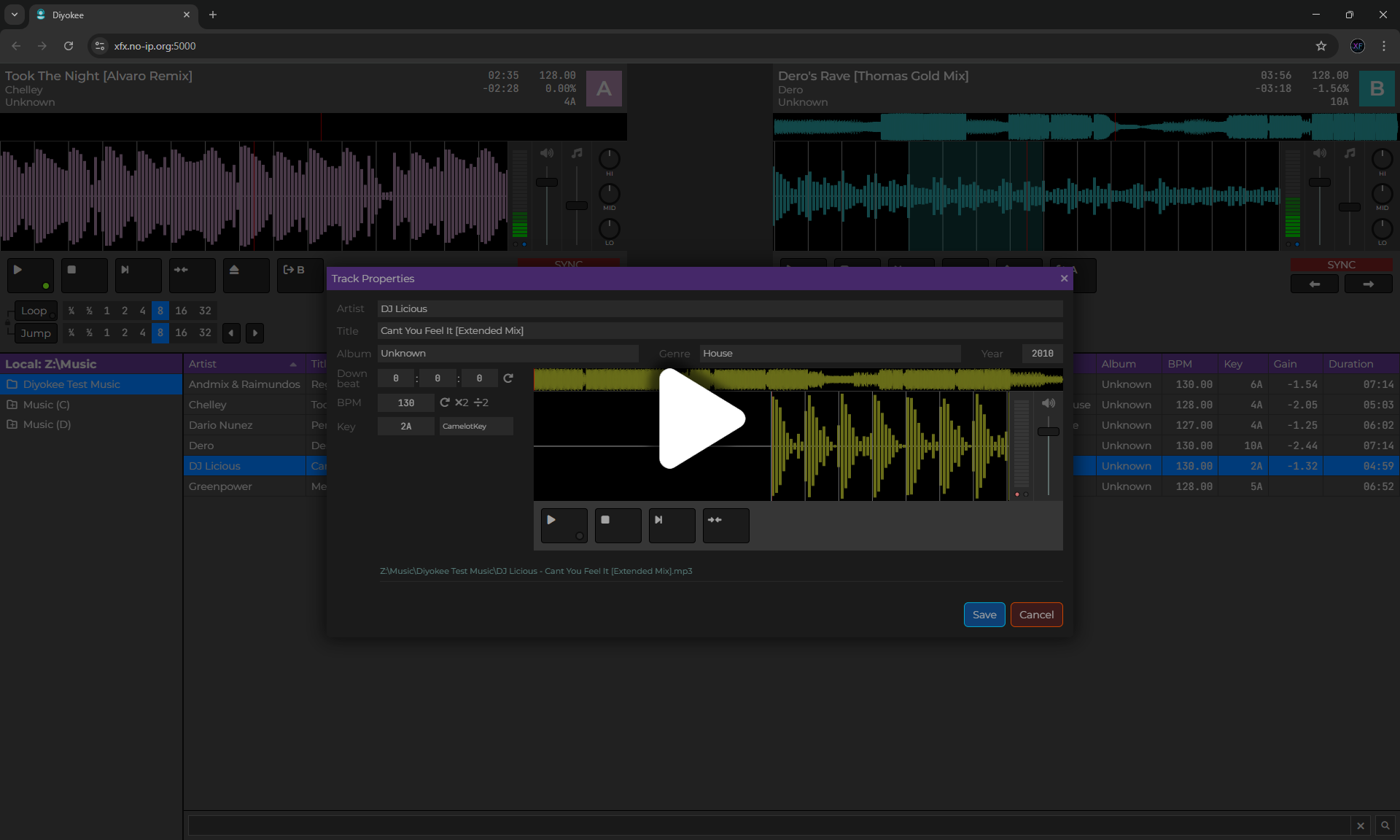Stop Deck A with the stop icon
Screen dimensions: 1400x840
pos(84,276)
